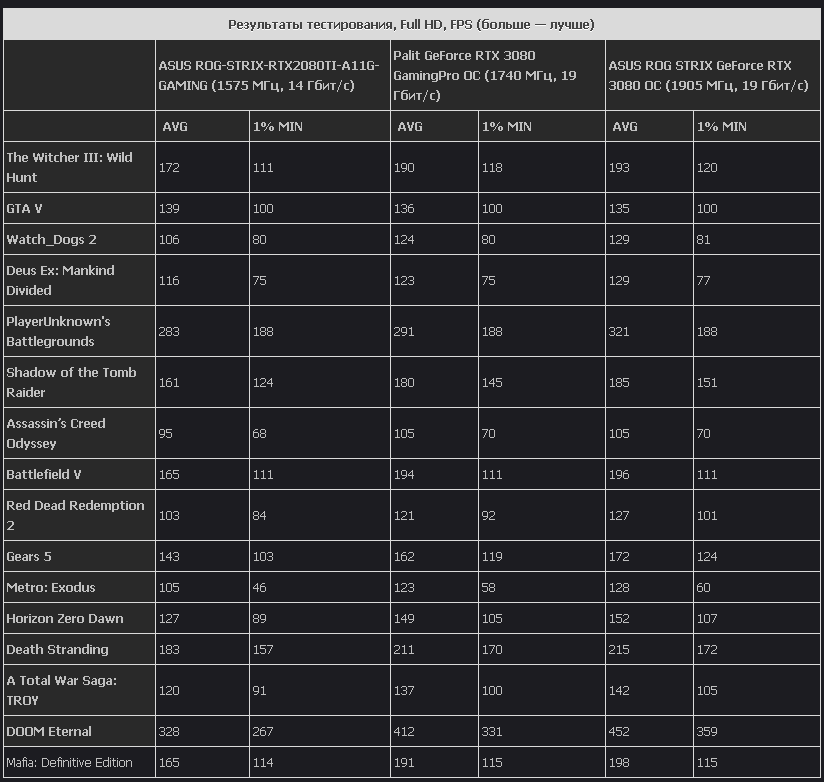Click Red Dead Redemption 2 value 84

click(259, 516)
